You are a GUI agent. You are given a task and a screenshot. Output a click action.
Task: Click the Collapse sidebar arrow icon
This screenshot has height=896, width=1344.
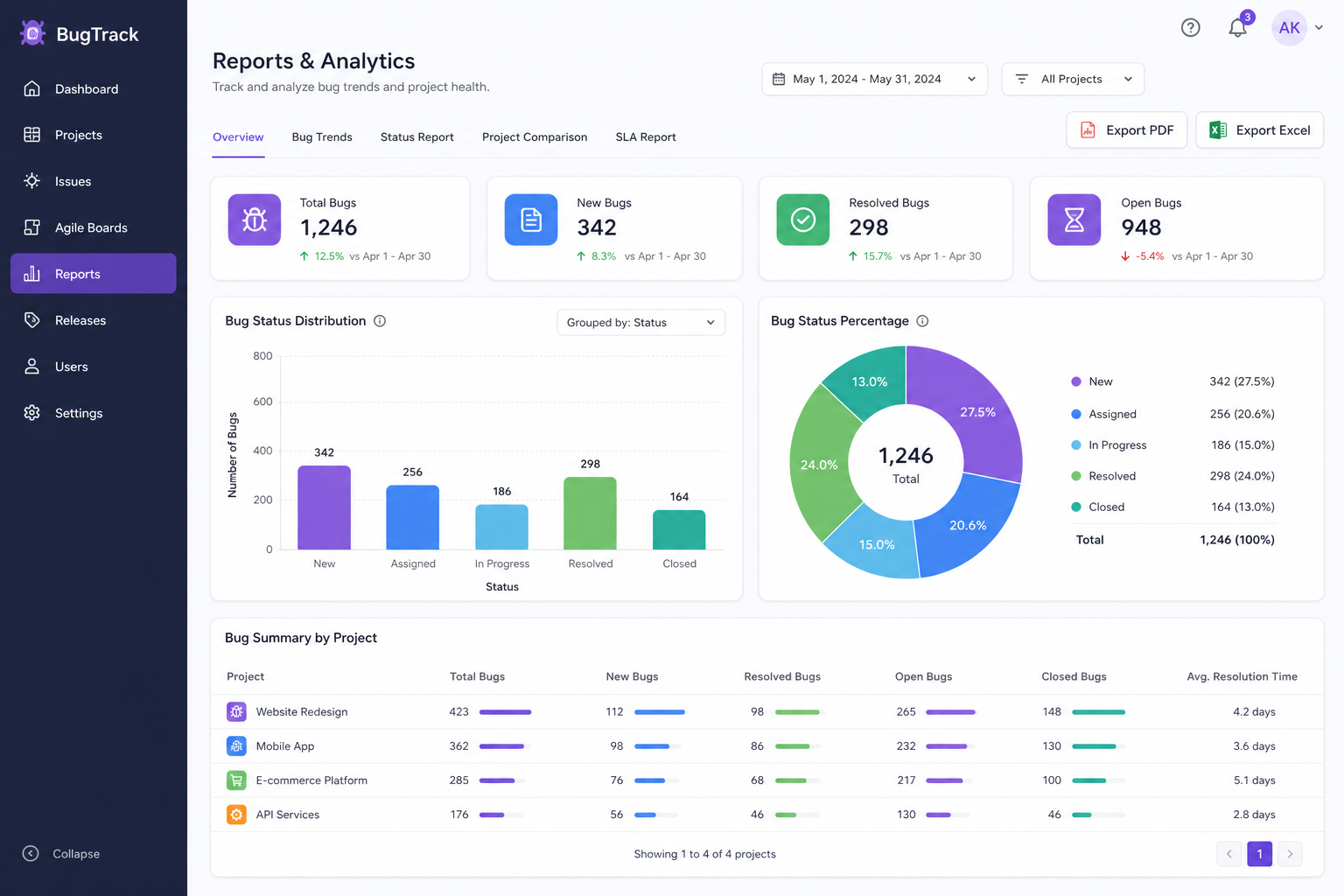[x=31, y=853]
